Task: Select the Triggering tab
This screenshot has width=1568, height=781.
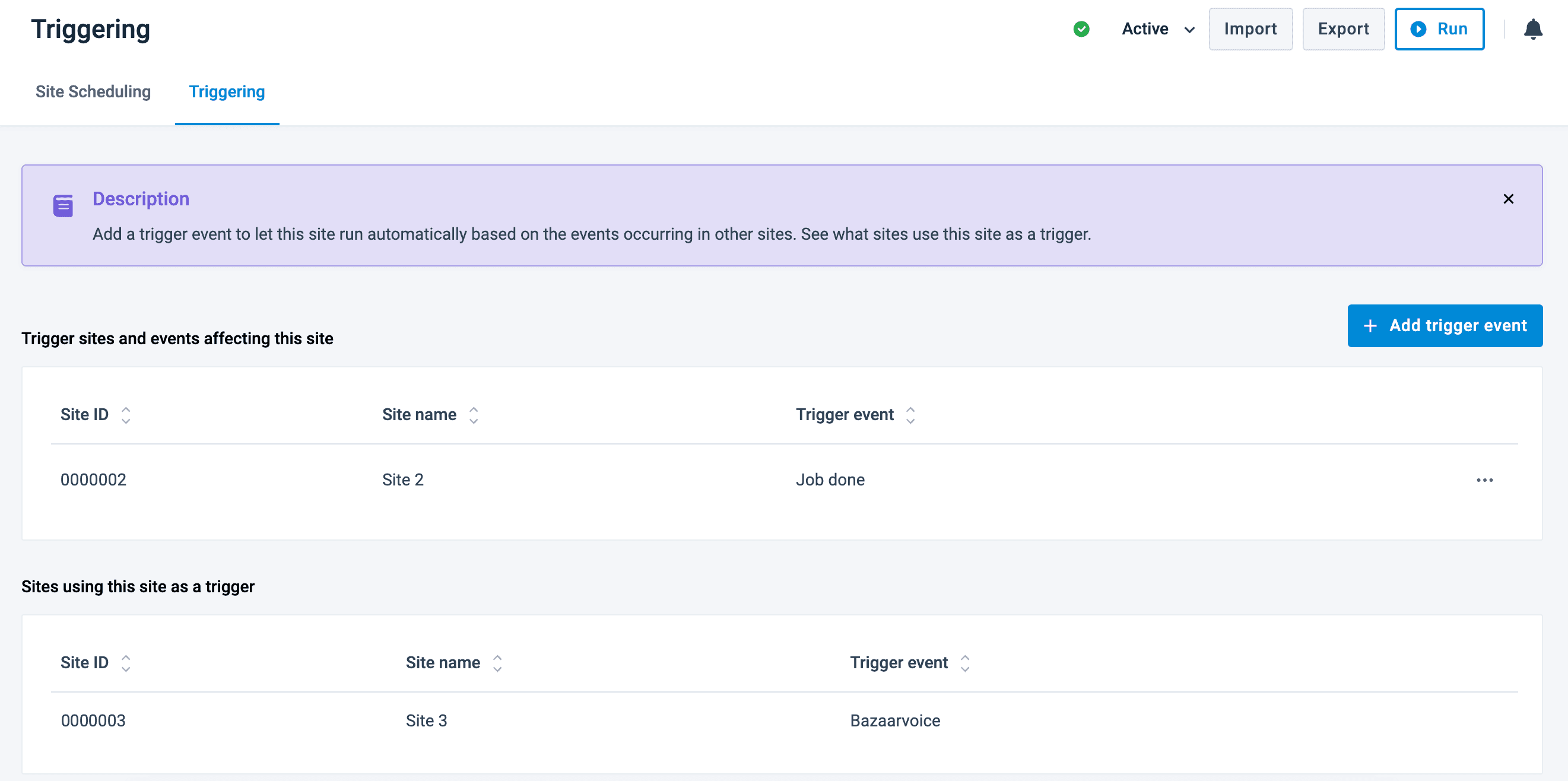Action: pyautogui.click(x=227, y=92)
